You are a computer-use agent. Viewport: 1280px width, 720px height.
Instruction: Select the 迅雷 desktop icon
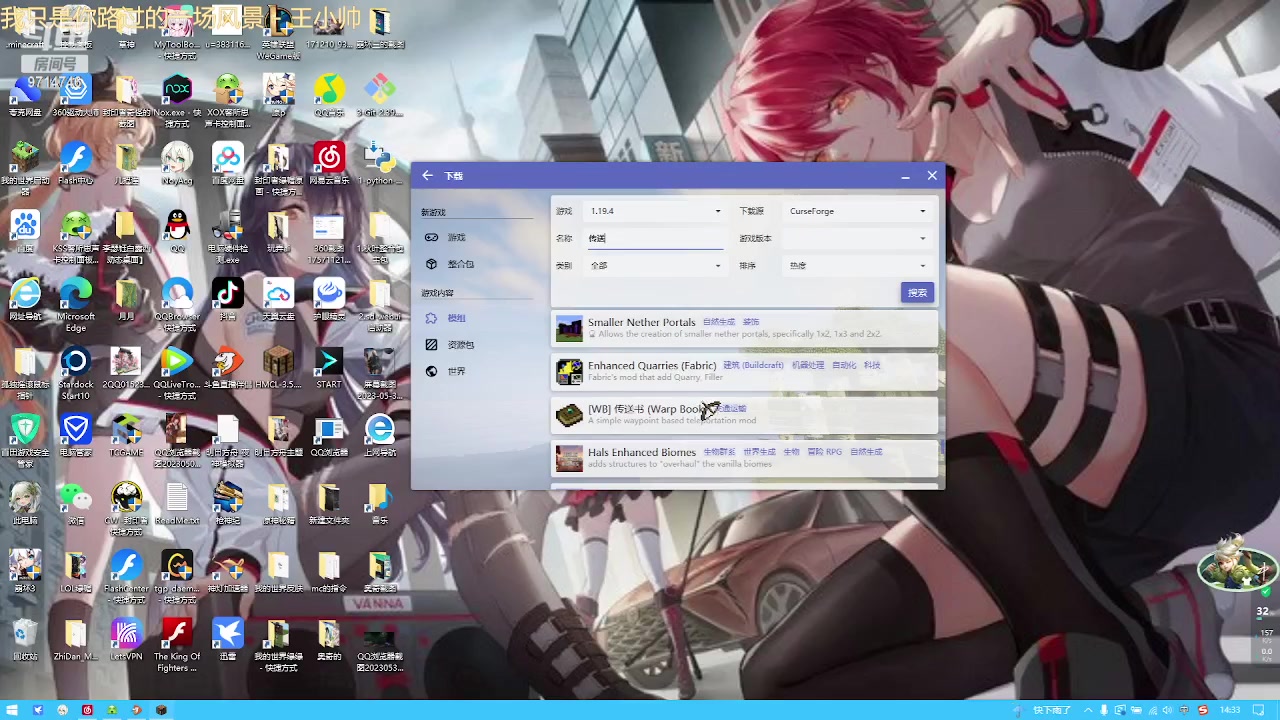[228, 641]
